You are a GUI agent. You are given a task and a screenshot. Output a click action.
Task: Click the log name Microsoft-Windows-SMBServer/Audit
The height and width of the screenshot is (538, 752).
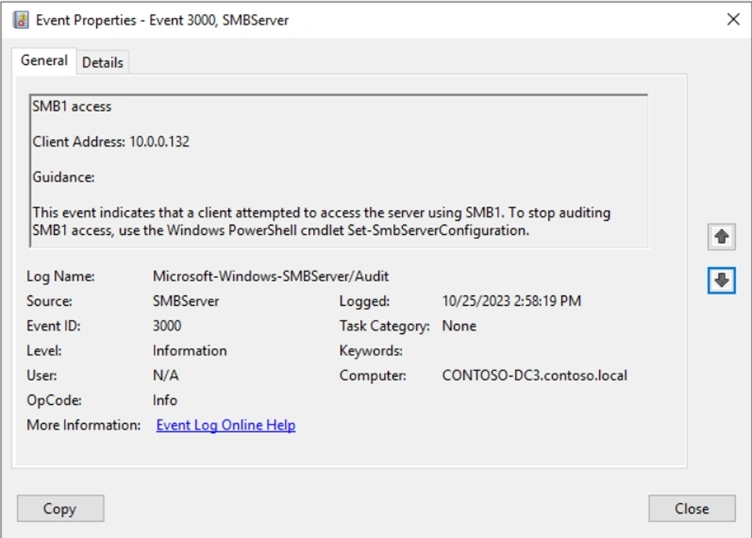pyautogui.click(x=270, y=276)
